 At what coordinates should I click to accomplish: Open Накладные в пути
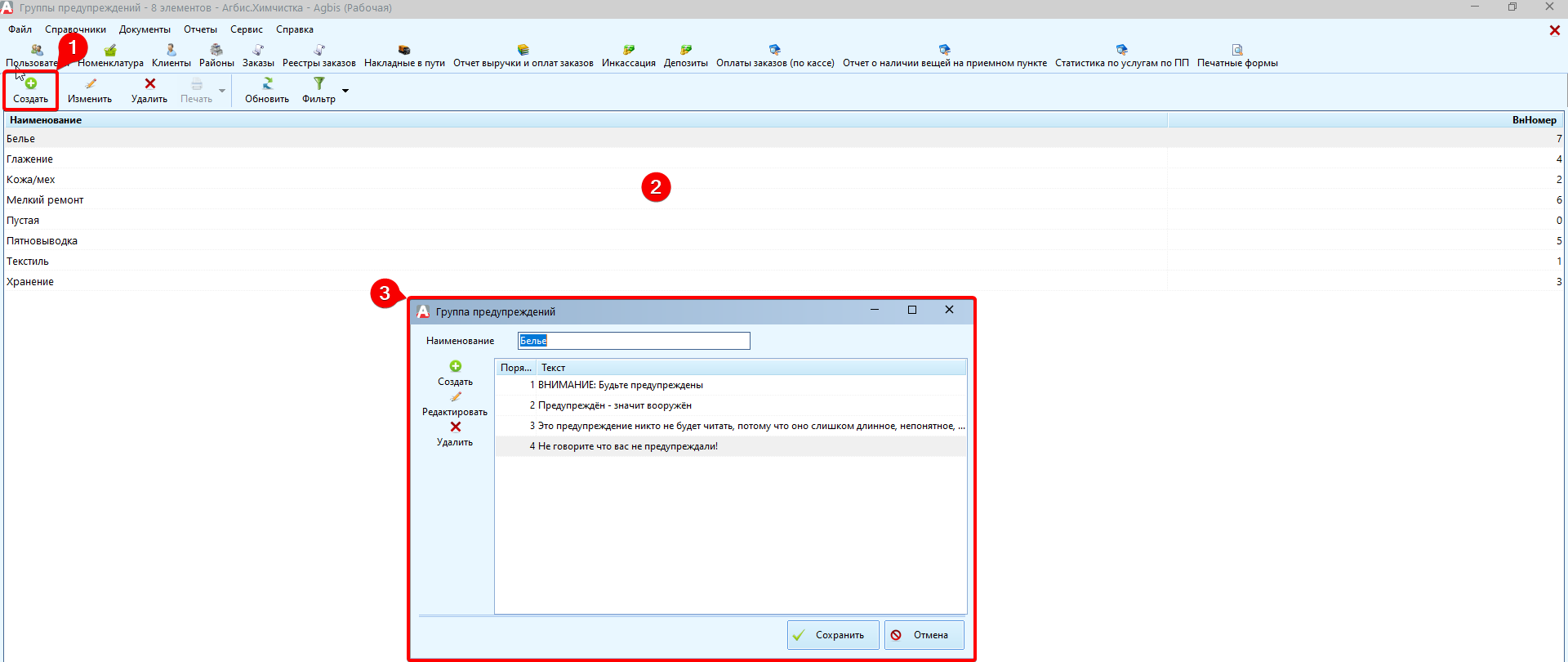tap(404, 56)
